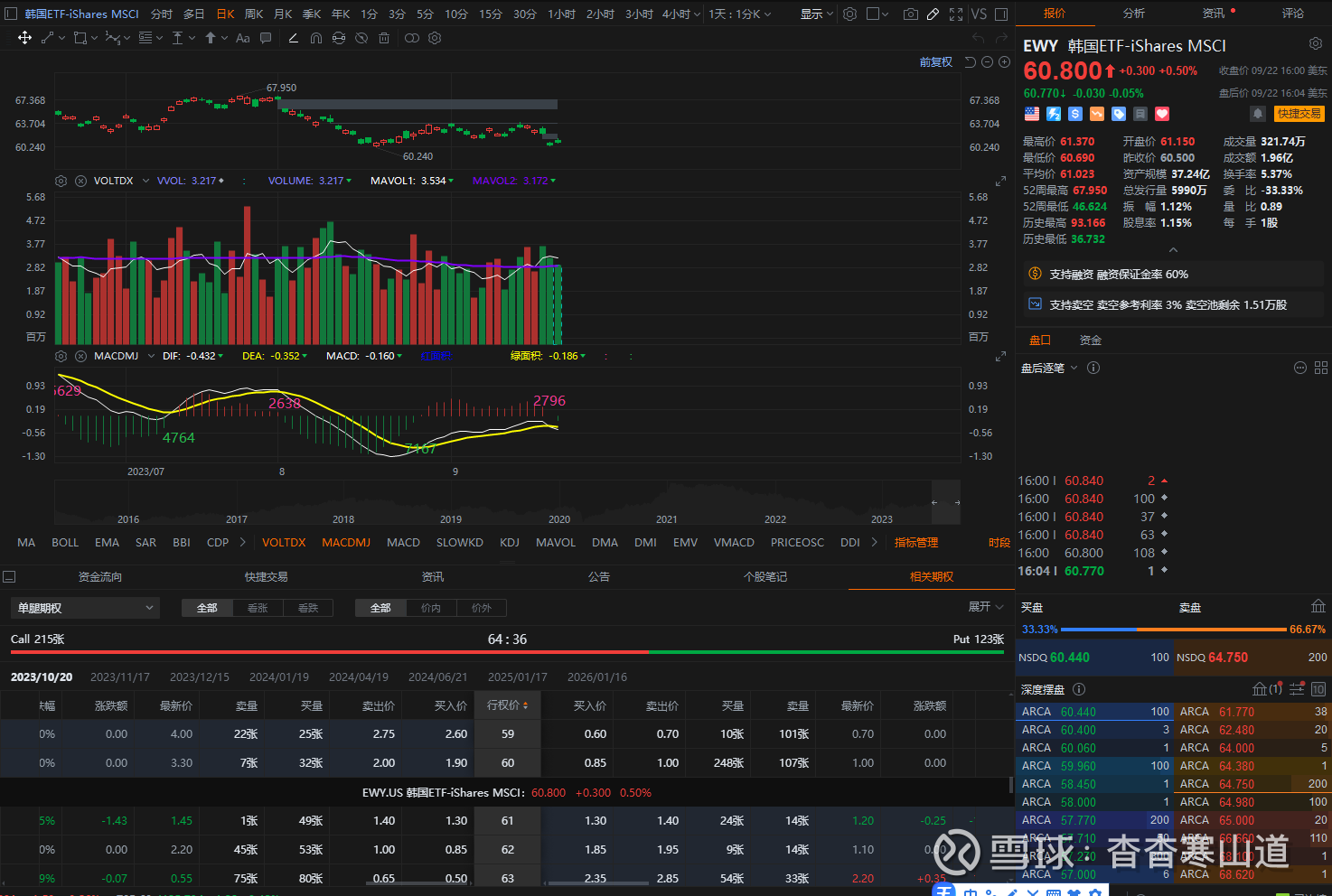1332x896 pixels.
Task: Delete drawings with the trash icon
Action: [384, 38]
